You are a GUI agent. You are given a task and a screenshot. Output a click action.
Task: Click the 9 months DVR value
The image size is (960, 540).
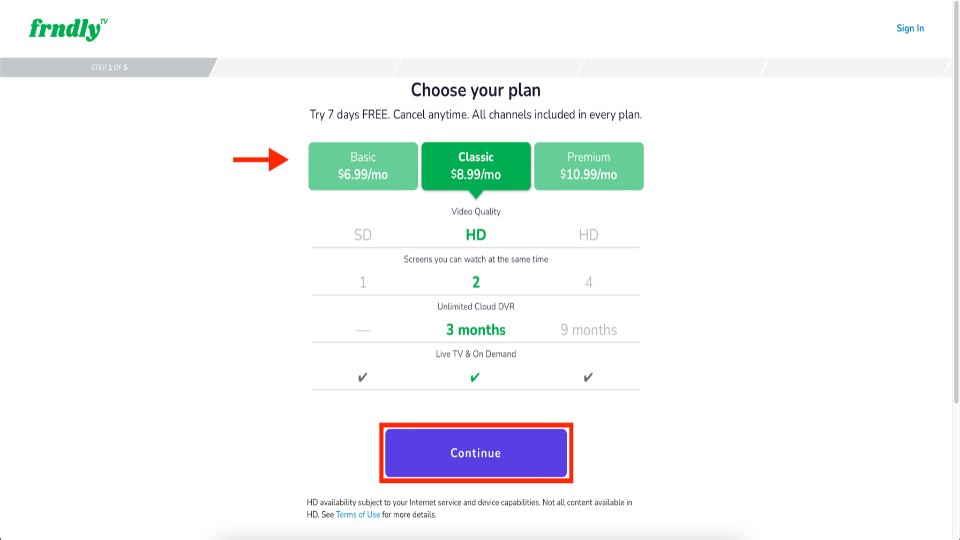(x=588, y=330)
